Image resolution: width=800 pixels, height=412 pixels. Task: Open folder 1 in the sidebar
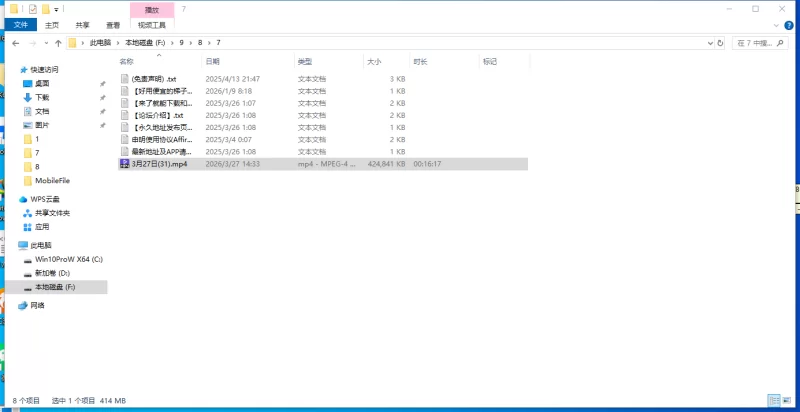(37, 139)
